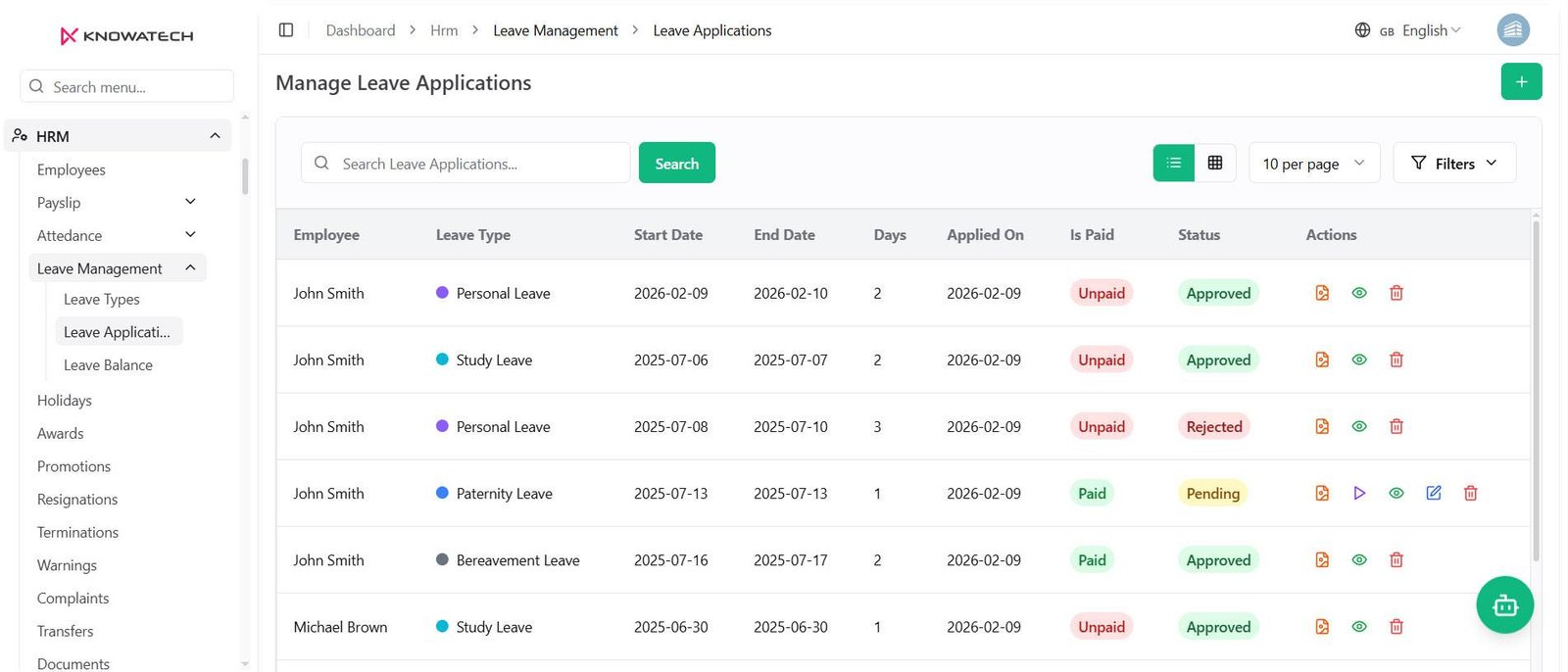Click the green Search button
The image size is (1568, 672).
click(677, 163)
